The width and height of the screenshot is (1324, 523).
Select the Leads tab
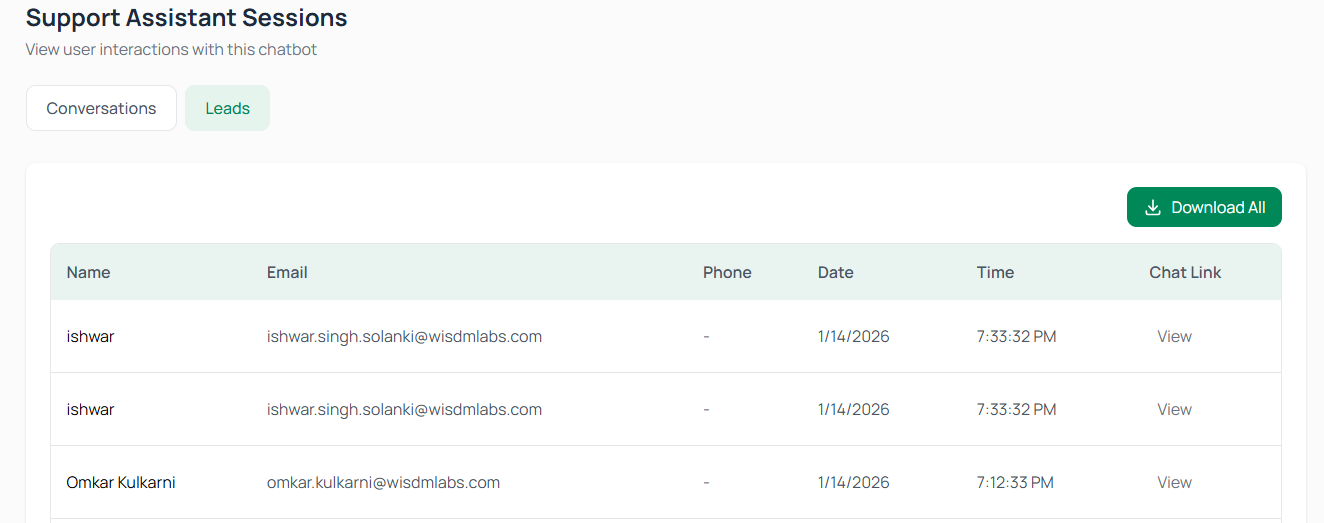(227, 108)
